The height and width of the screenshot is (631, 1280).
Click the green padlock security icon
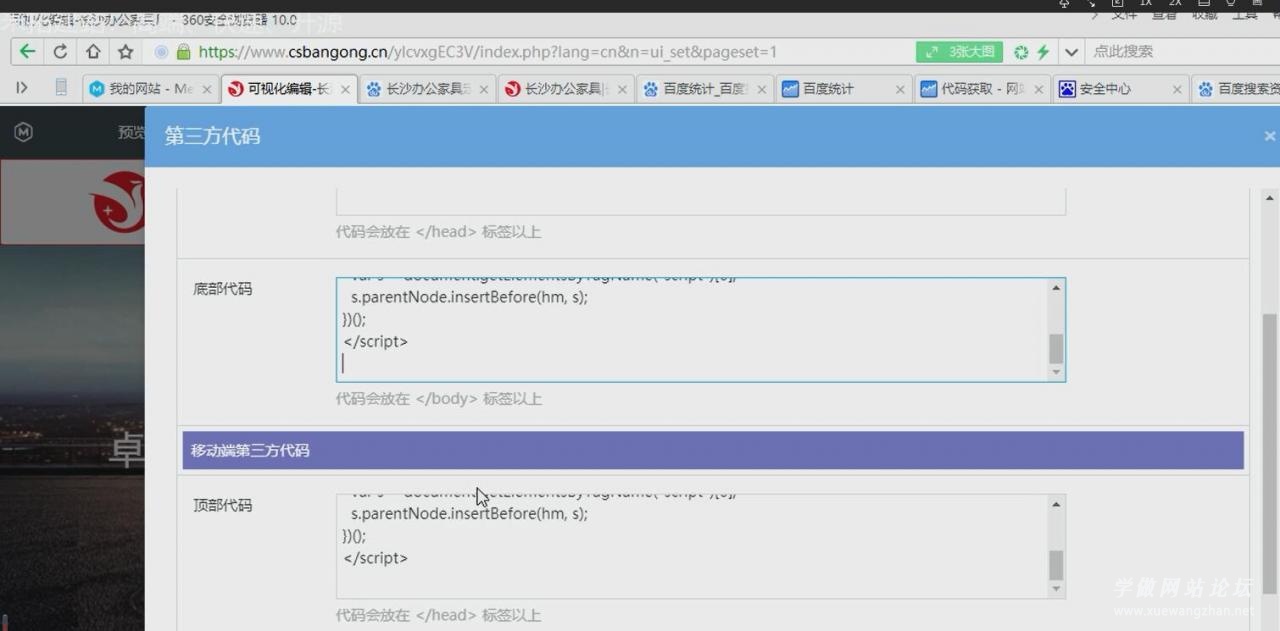coord(183,52)
